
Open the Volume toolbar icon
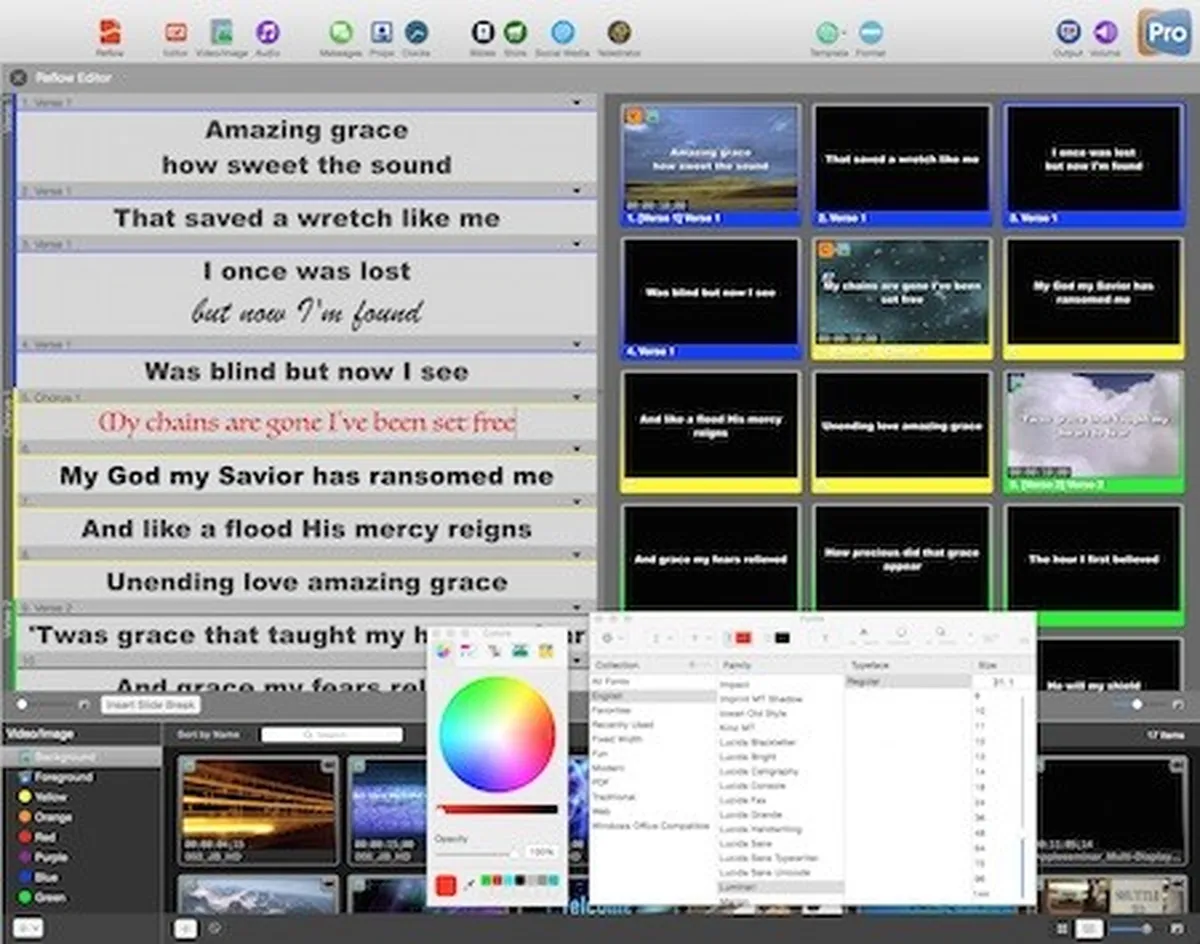tap(1104, 33)
